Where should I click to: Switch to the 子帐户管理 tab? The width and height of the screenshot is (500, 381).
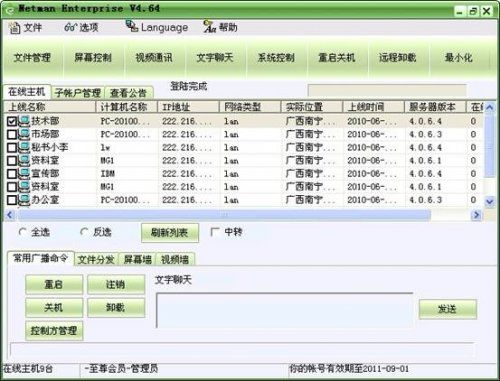coord(78,93)
